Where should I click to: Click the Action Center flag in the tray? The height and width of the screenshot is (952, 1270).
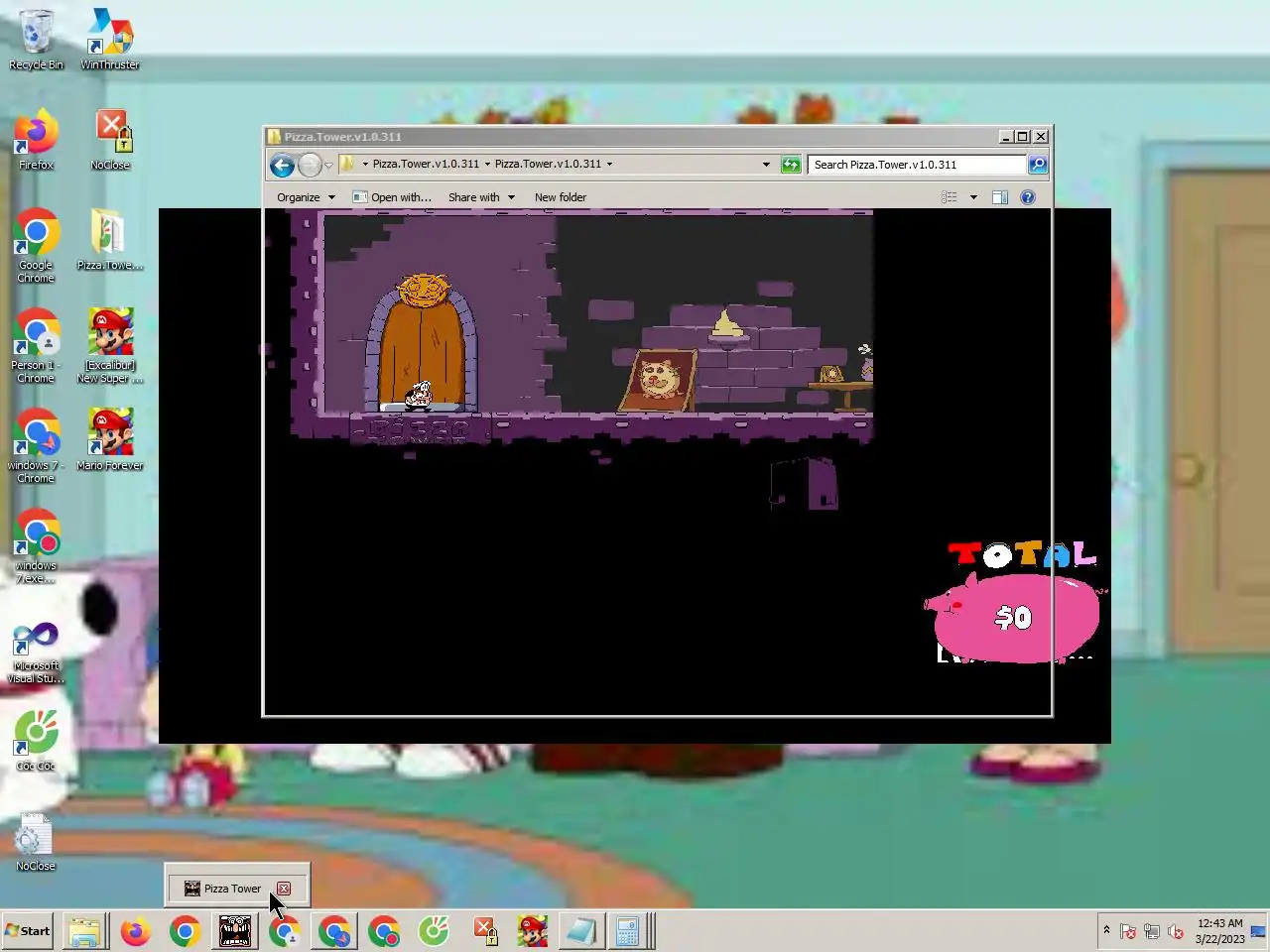pos(1128,932)
